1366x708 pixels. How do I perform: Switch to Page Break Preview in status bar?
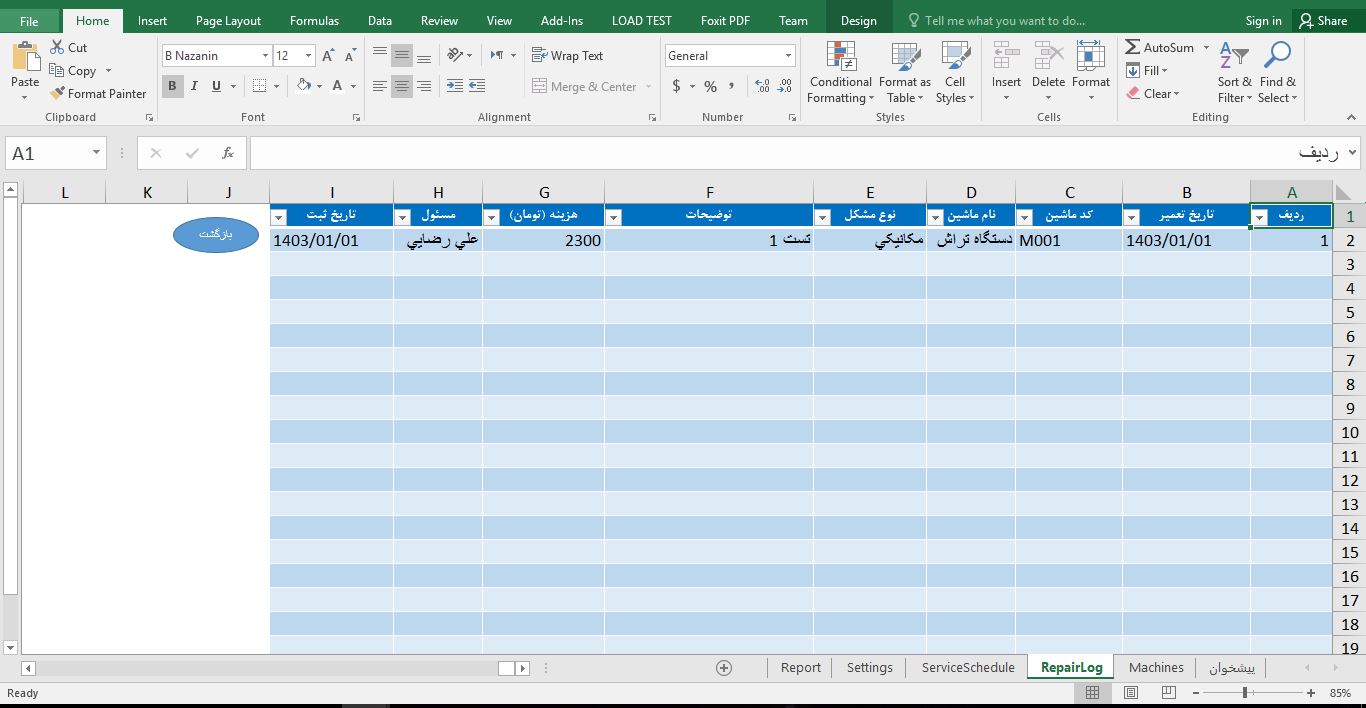tap(1169, 693)
